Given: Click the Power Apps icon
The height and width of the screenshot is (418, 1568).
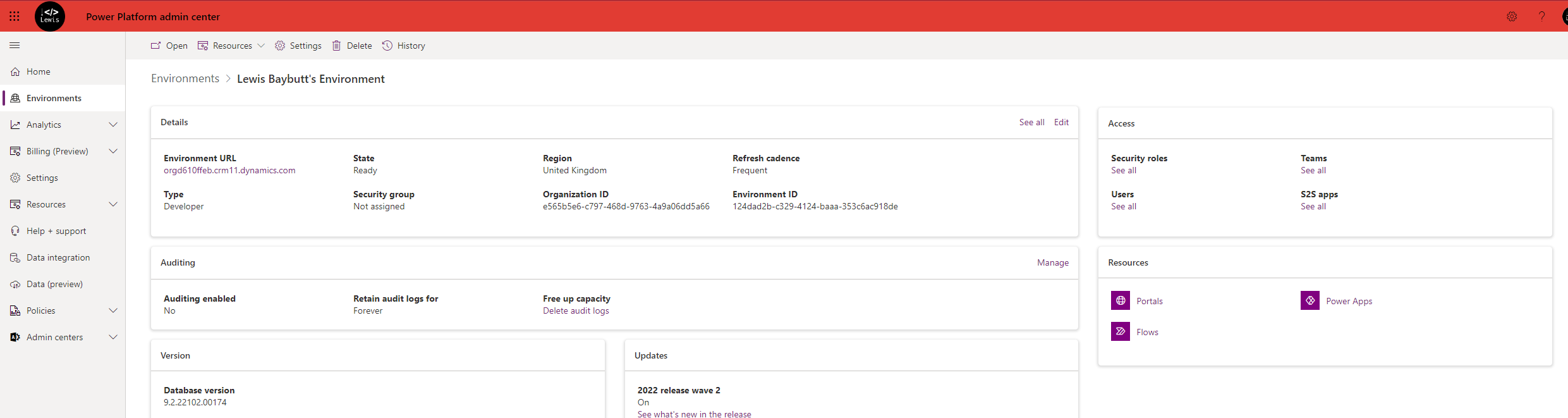Looking at the screenshot, I should coord(1310,300).
